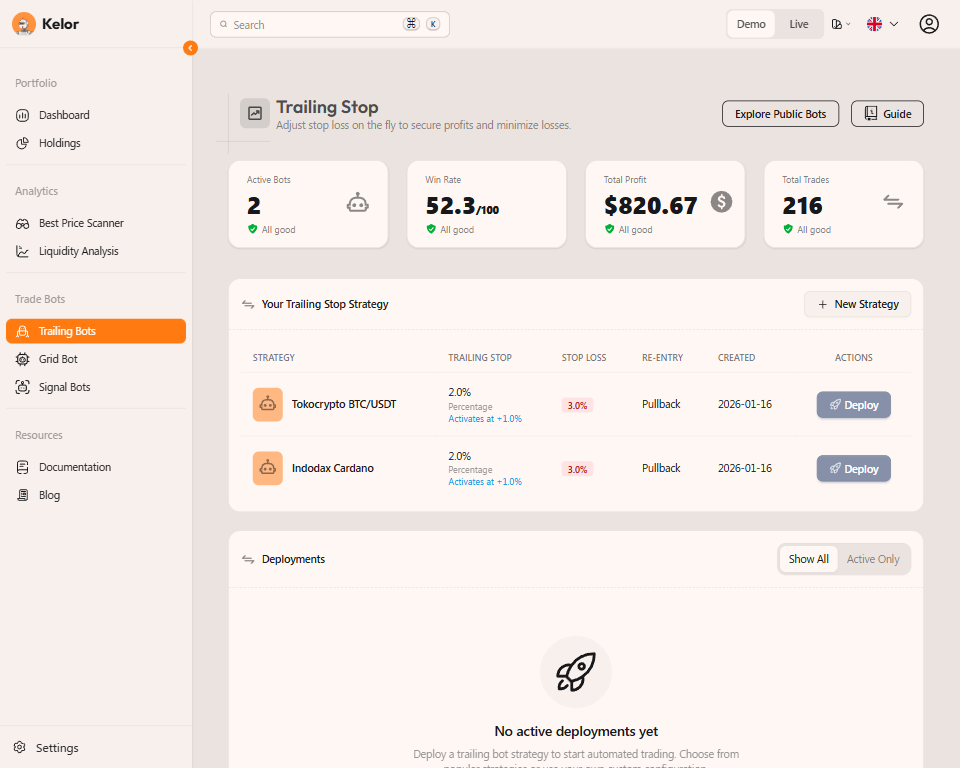Viewport: 960px width, 768px height.
Task: Click the Indodax Cardano bot icon
Action: pyautogui.click(x=267, y=468)
